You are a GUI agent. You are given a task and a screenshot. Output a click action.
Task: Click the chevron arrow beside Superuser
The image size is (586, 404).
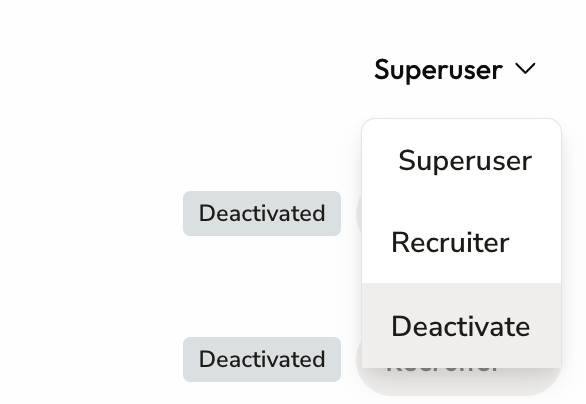(525, 69)
